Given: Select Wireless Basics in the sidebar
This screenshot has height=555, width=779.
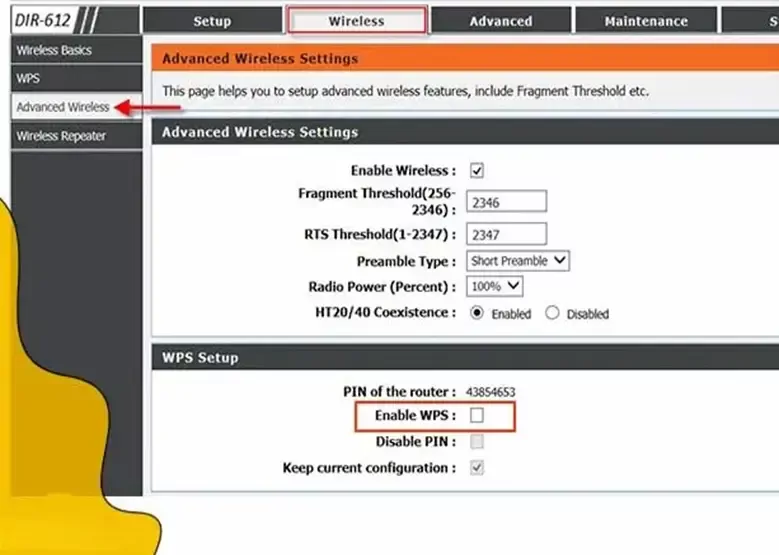Looking at the screenshot, I should click(x=54, y=50).
